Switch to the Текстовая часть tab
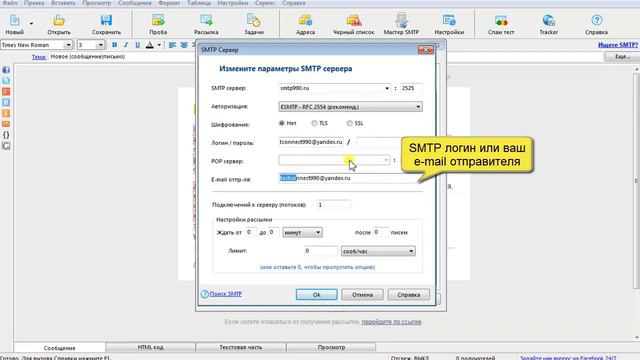This screenshot has width=640, height=360. point(240,347)
